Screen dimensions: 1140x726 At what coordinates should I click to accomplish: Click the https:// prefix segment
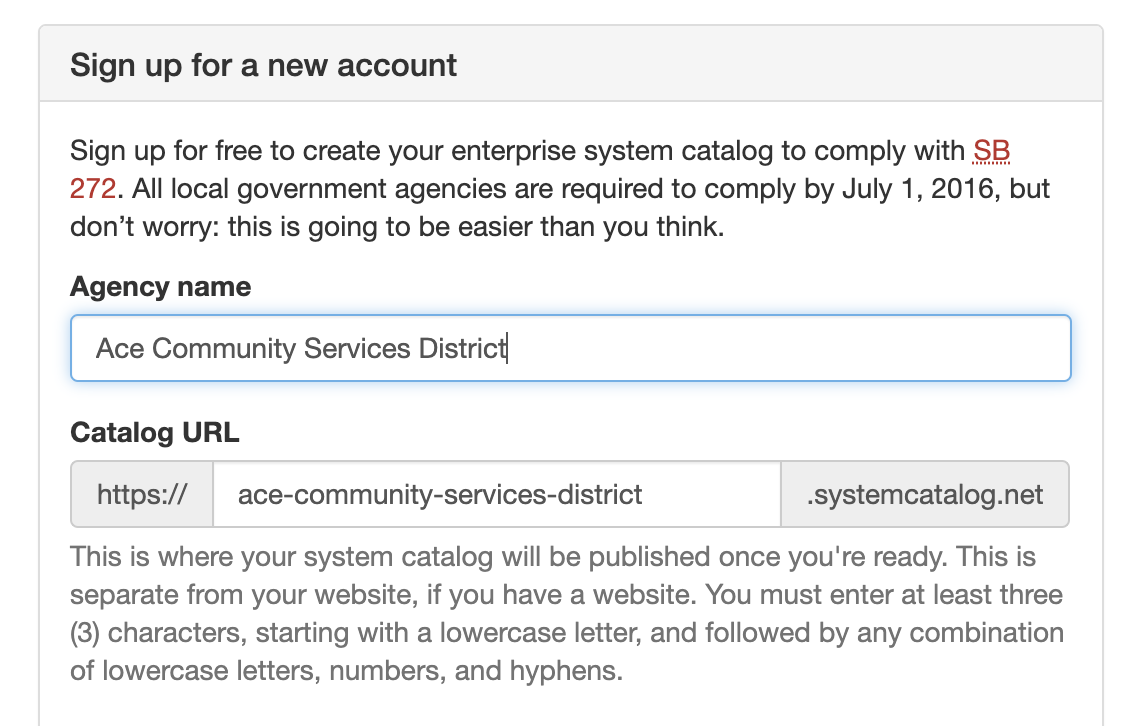tap(141, 493)
